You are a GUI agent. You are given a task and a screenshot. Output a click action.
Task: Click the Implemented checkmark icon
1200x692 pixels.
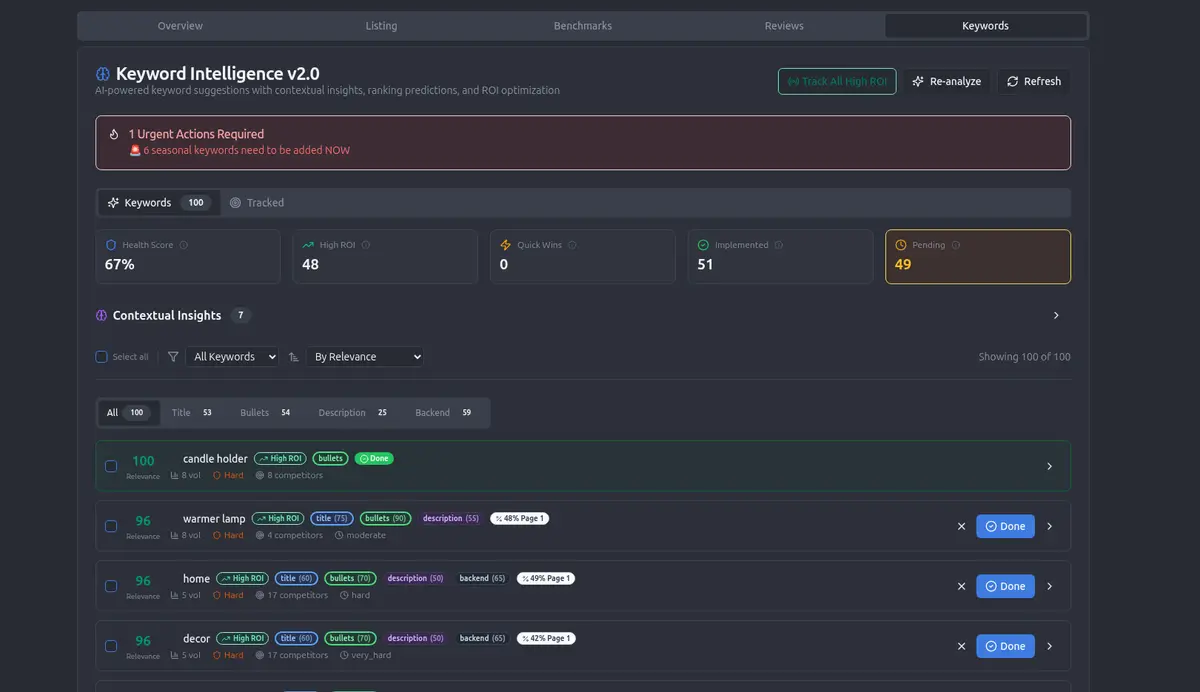702,244
